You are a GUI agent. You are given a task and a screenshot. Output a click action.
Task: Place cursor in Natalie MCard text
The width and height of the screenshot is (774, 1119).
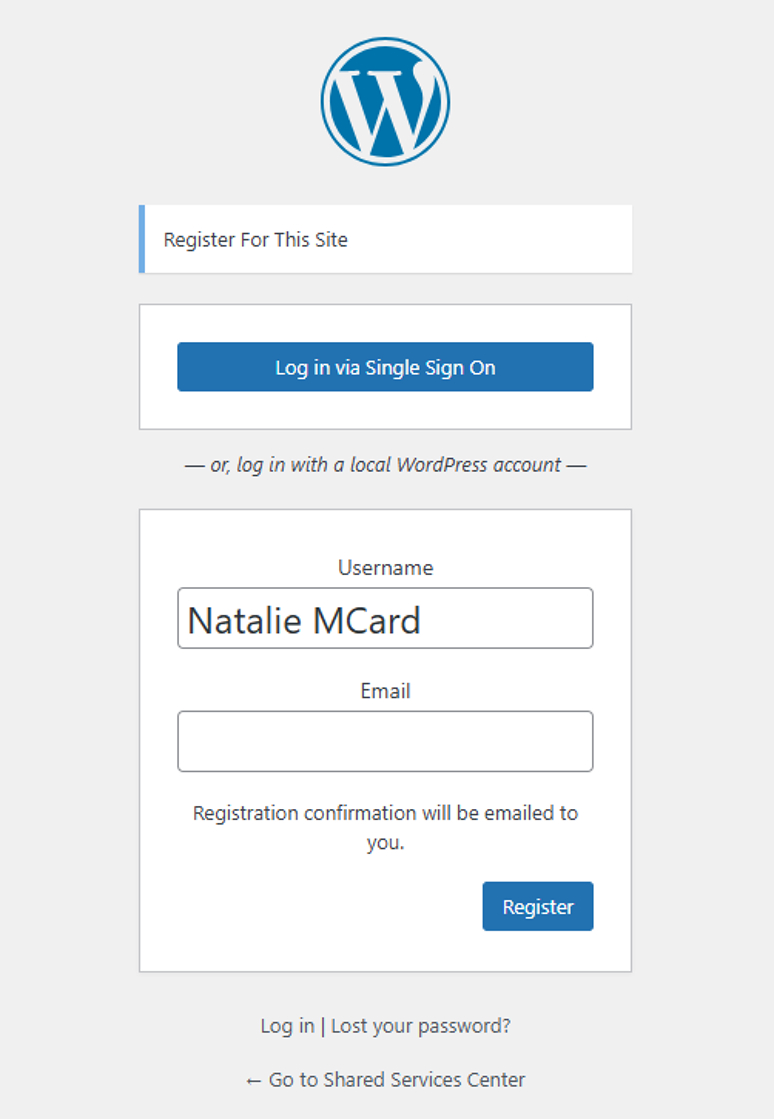pyautogui.click(x=304, y=619)
